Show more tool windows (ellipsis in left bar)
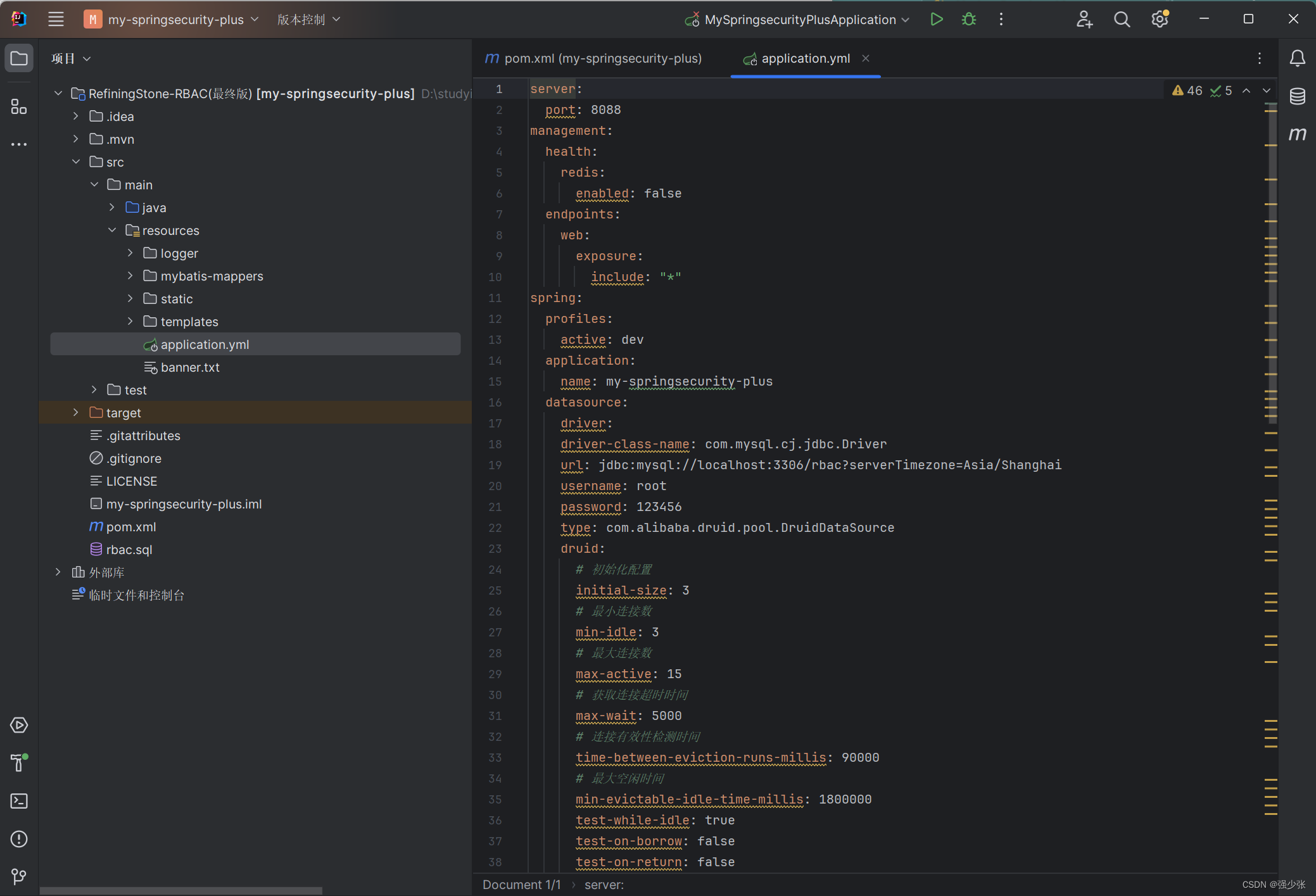Screen dimensions: 1316x896 click(x=19, y=144)
